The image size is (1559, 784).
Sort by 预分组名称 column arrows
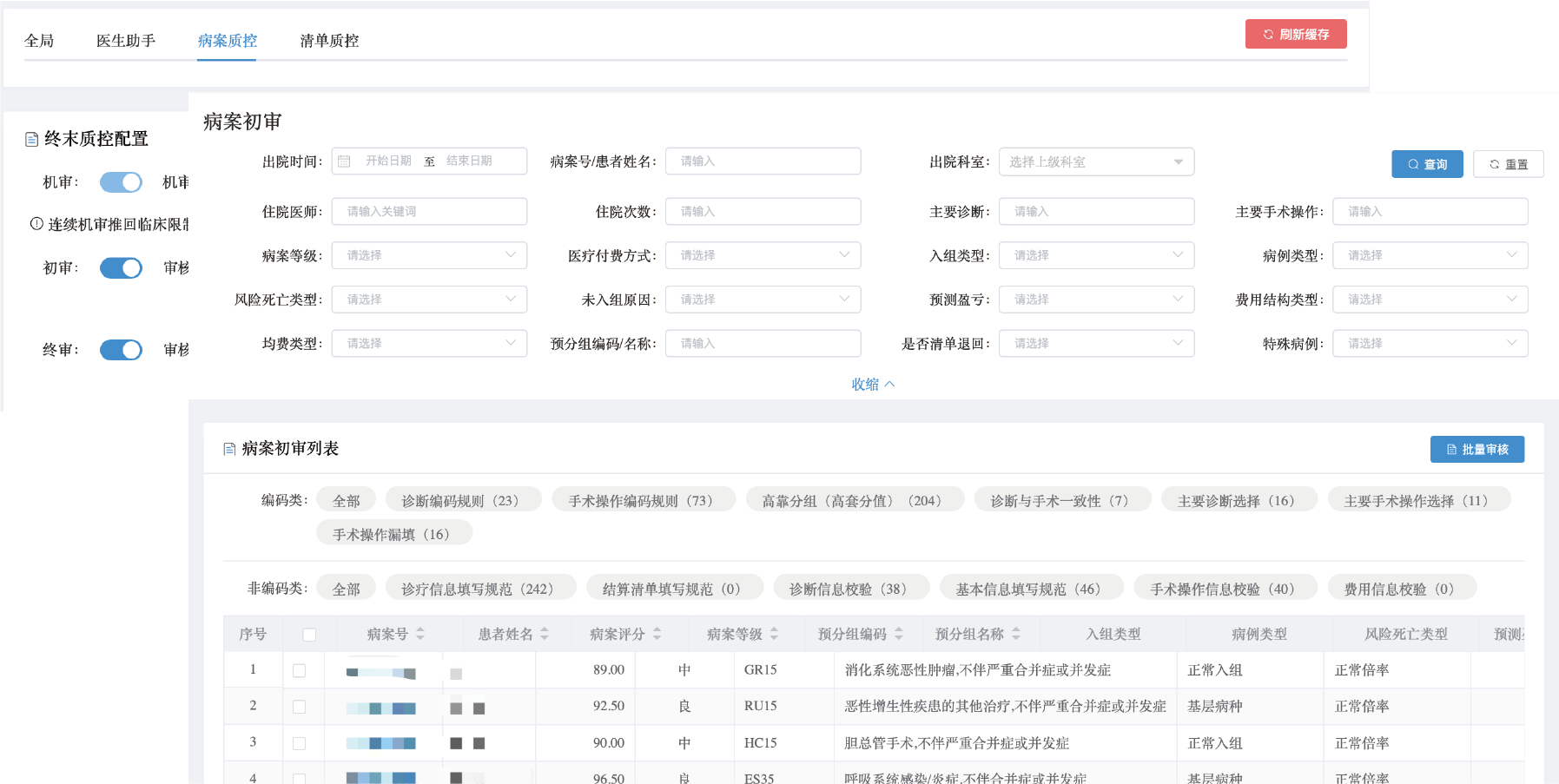1016,634
